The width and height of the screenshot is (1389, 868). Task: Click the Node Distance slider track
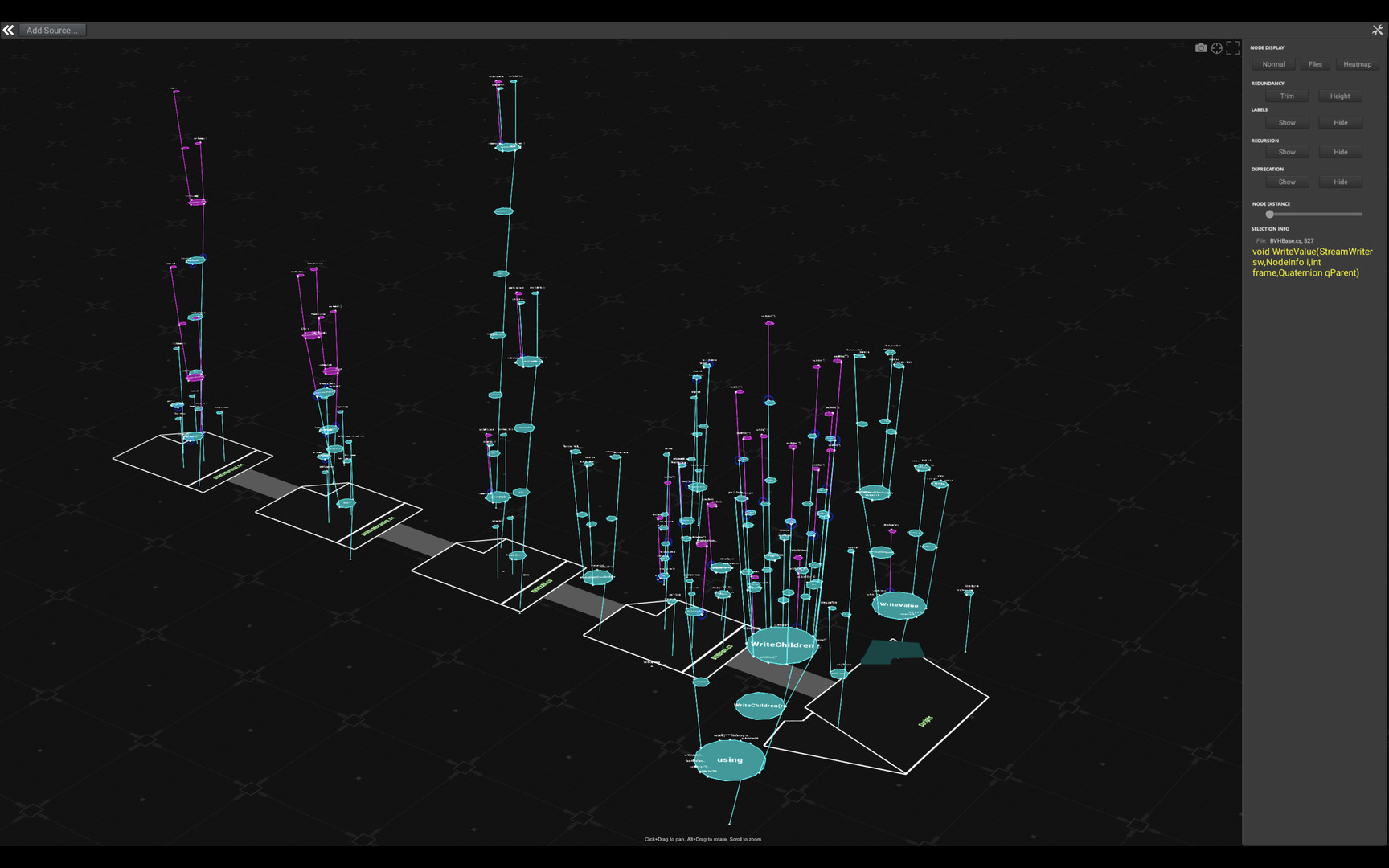click(1315, 215)
